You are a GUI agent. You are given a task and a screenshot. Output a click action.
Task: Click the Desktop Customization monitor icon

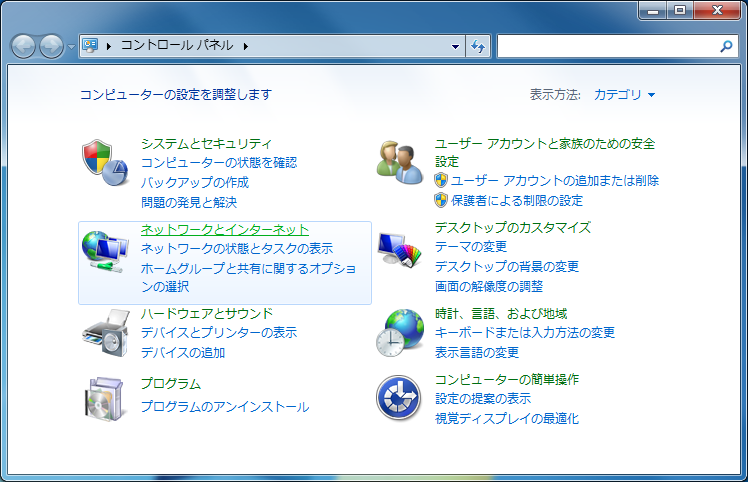point(399,247)
